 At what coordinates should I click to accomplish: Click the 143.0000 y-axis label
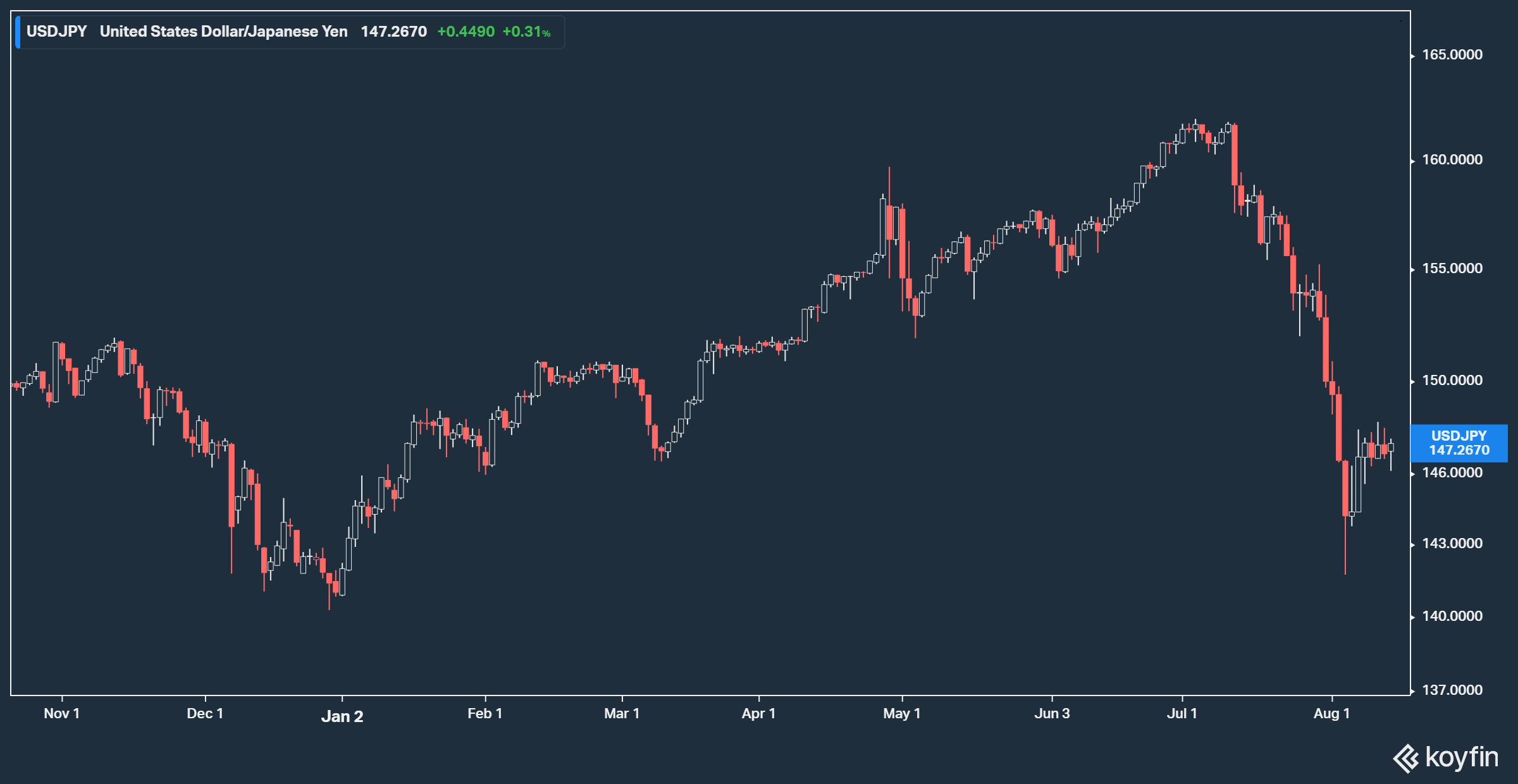tap(1452, 544)
